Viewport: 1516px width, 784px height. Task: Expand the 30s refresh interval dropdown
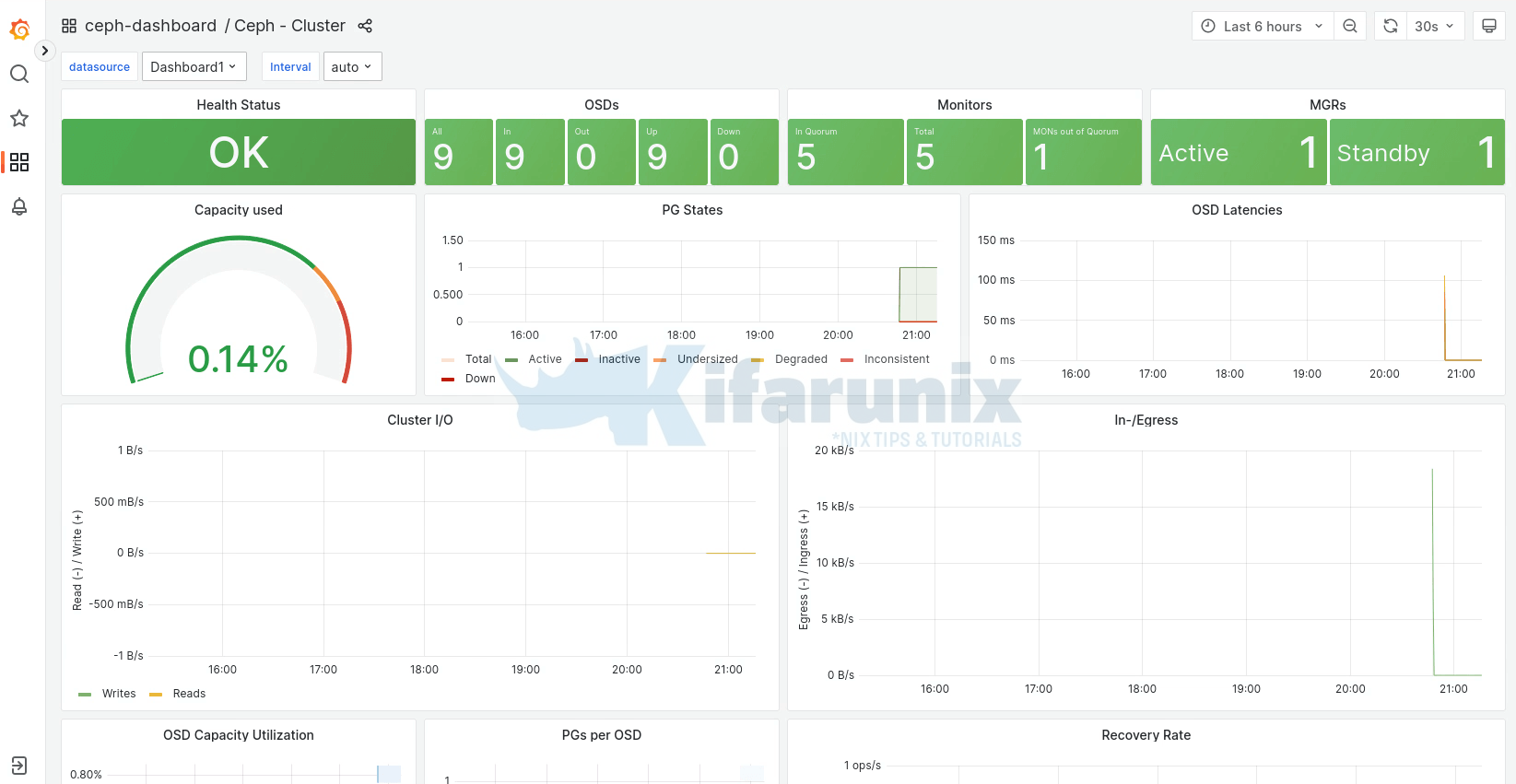click(x=1434, y=26)
